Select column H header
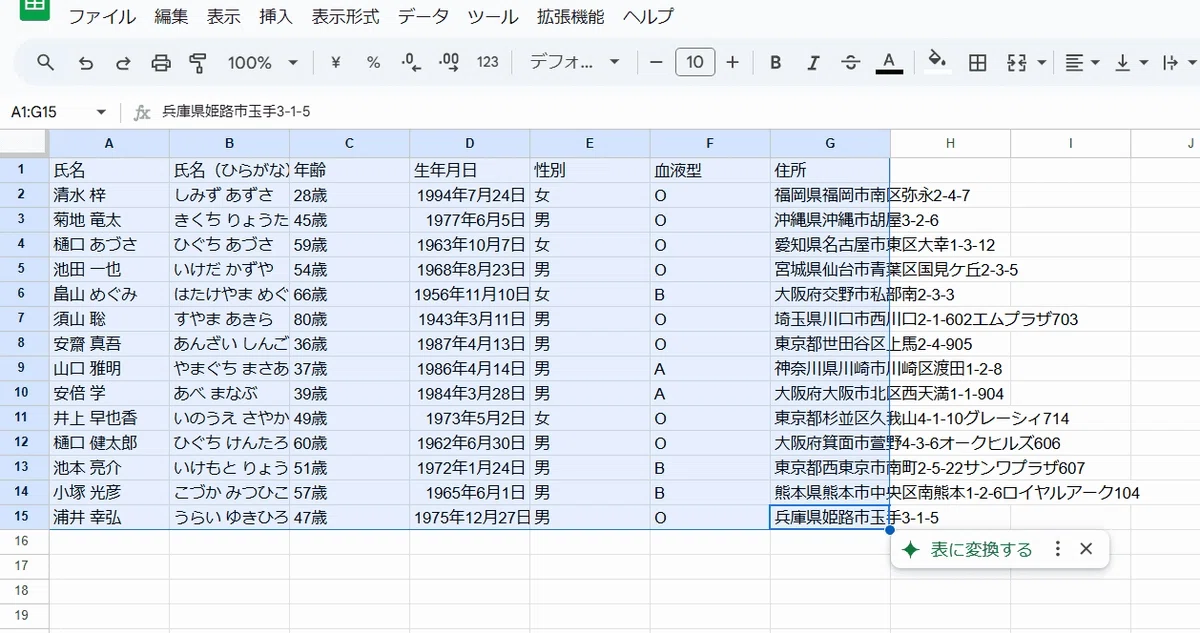 [950, 143]
